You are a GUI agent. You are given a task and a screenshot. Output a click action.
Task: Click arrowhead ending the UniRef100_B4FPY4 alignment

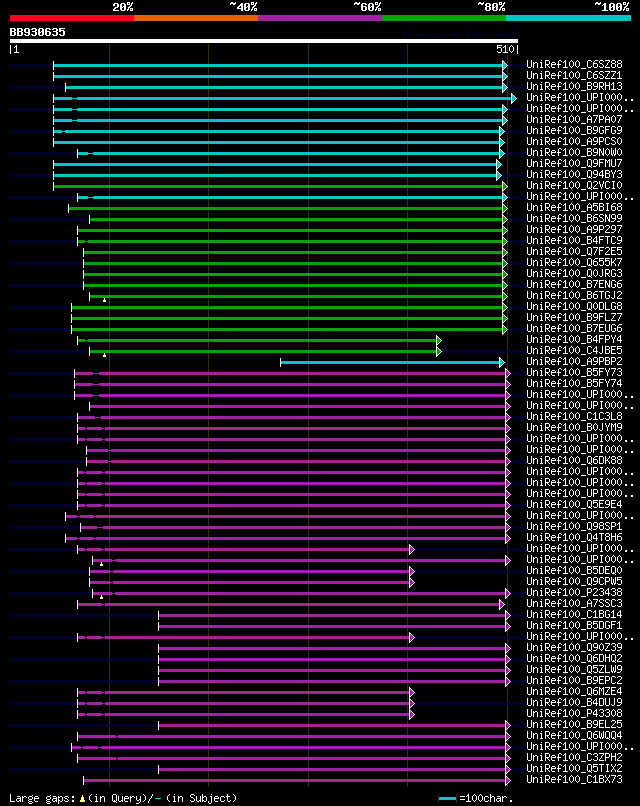click(438, 340)
